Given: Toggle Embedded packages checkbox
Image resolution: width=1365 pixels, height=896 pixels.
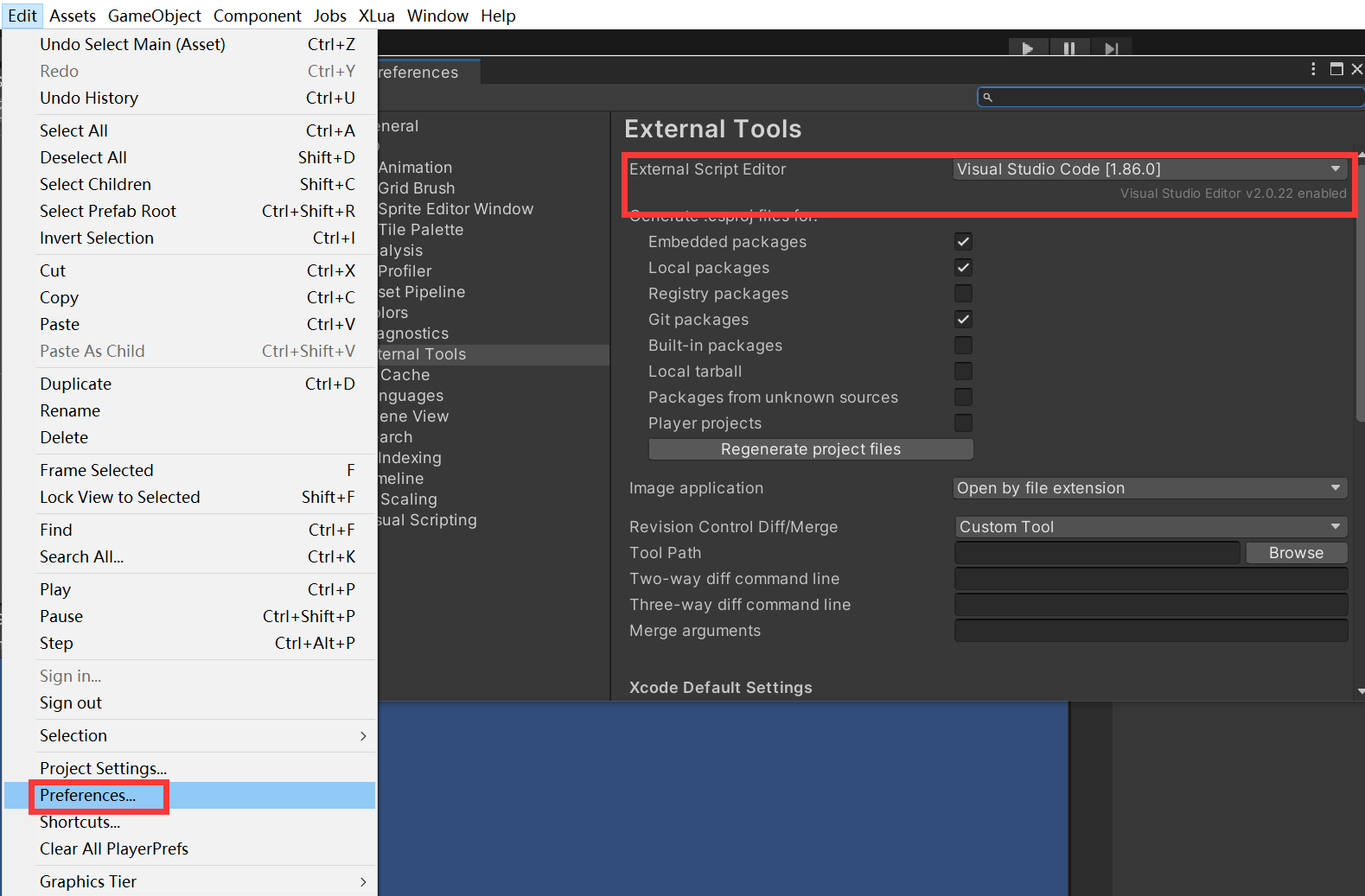Looking at the screenshot, I should 963,241.
